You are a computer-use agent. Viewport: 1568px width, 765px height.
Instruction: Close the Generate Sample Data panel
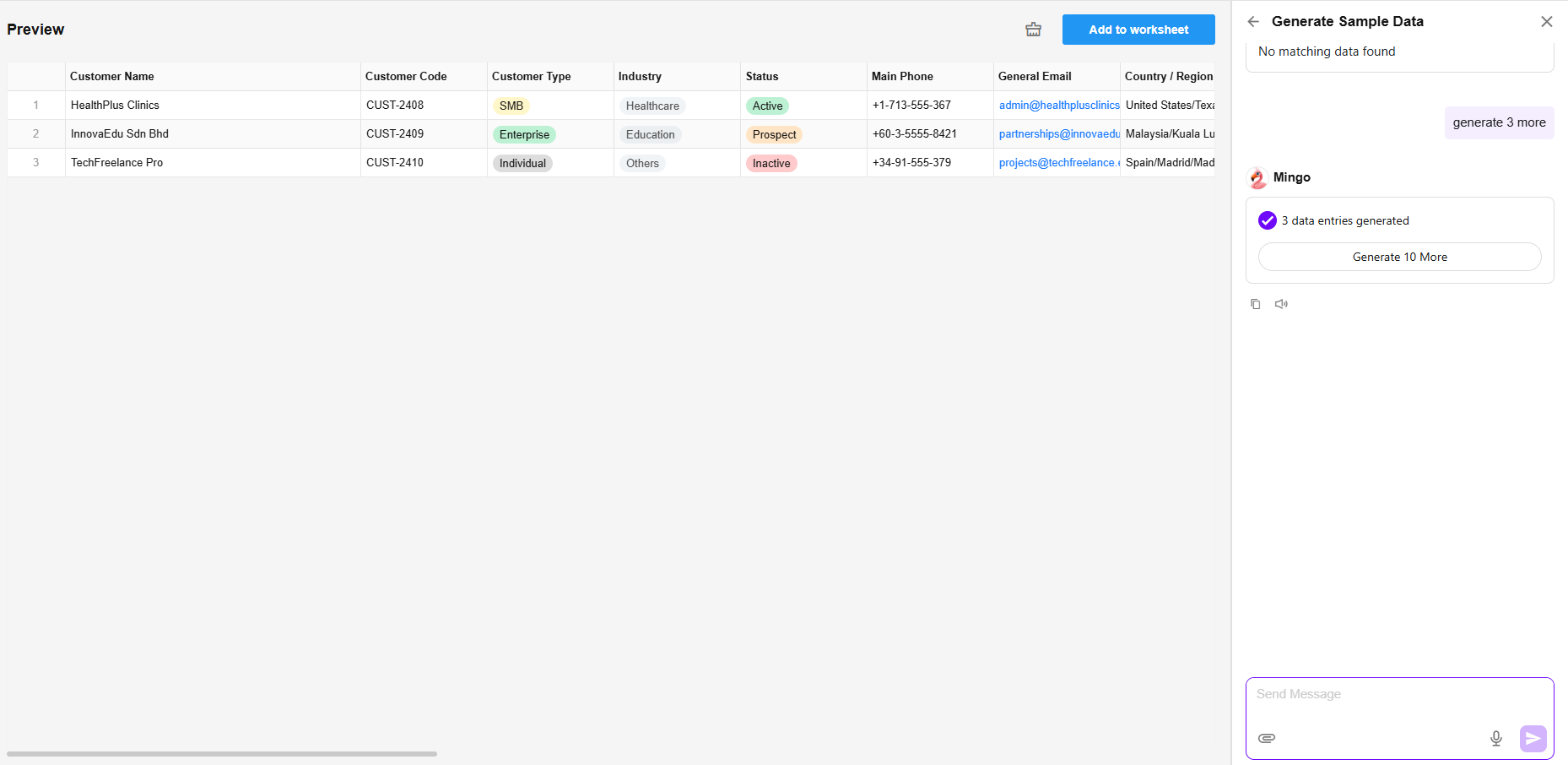(x=1546, y=22)
